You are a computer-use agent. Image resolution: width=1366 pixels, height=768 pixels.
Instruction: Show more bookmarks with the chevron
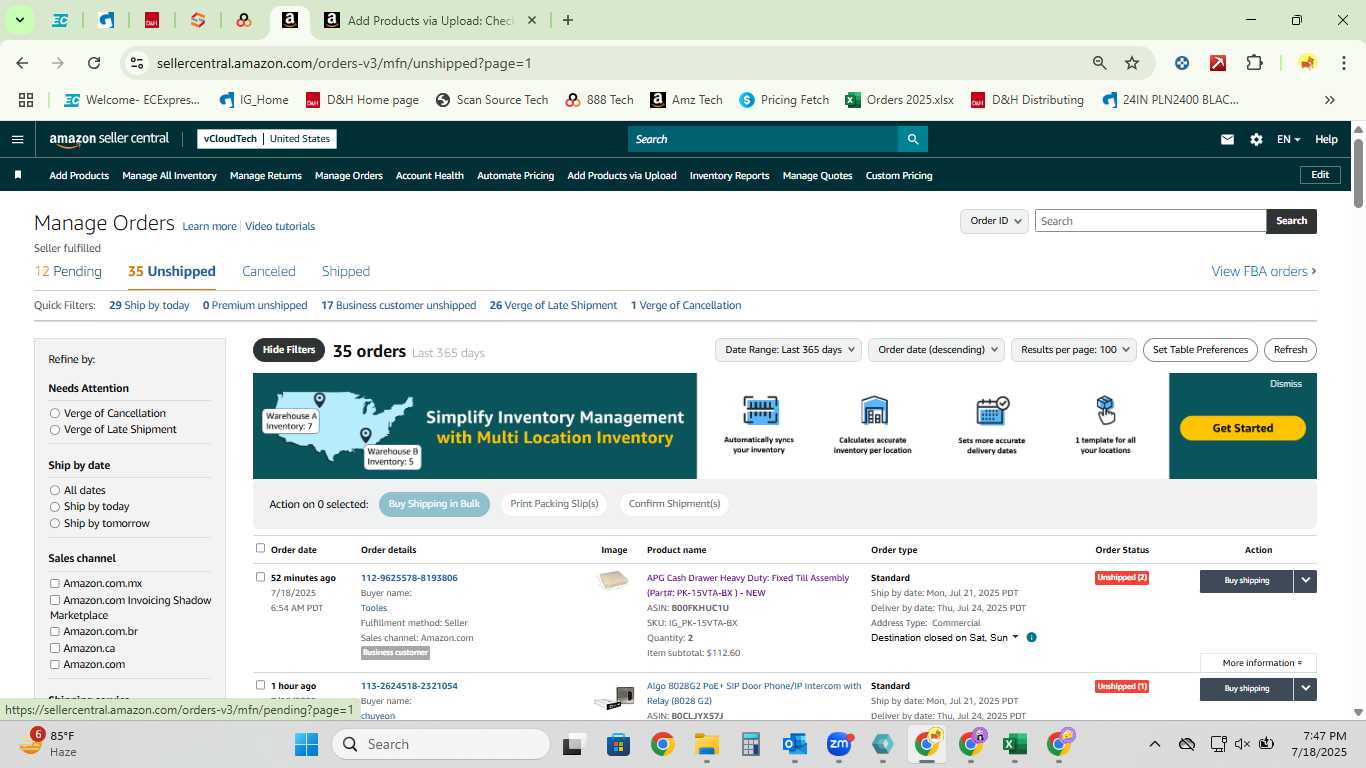point(1329,100)
